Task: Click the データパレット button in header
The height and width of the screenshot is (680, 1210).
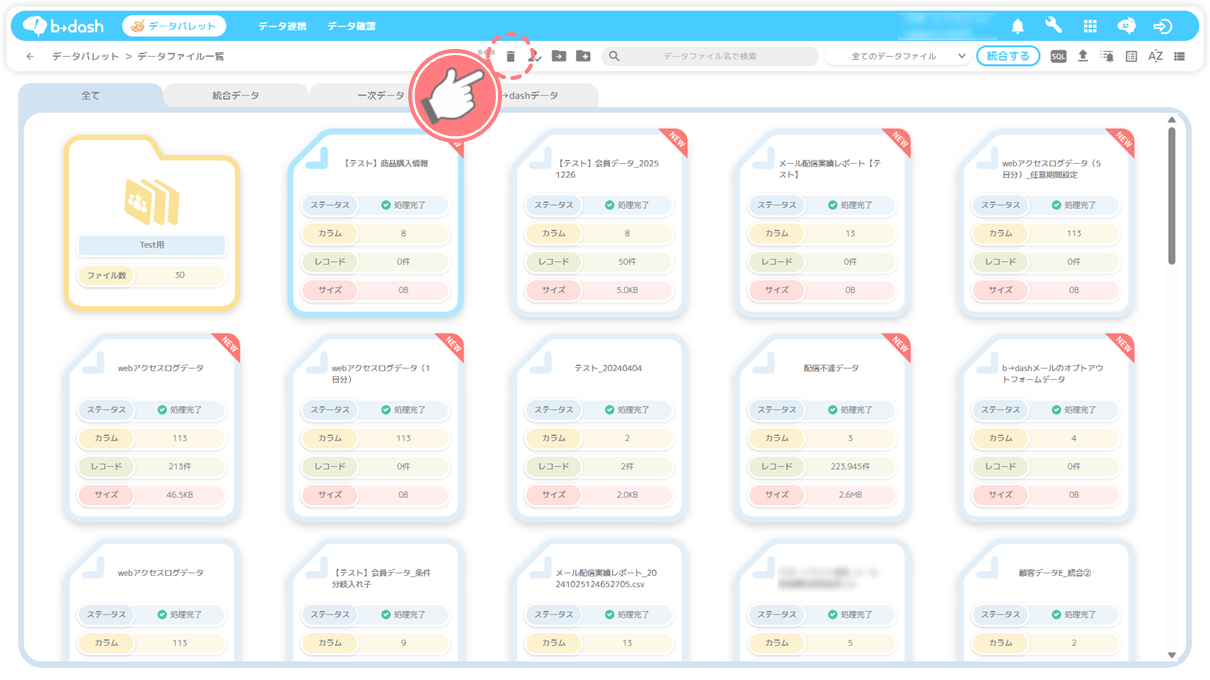Action: tap(174, 26)
